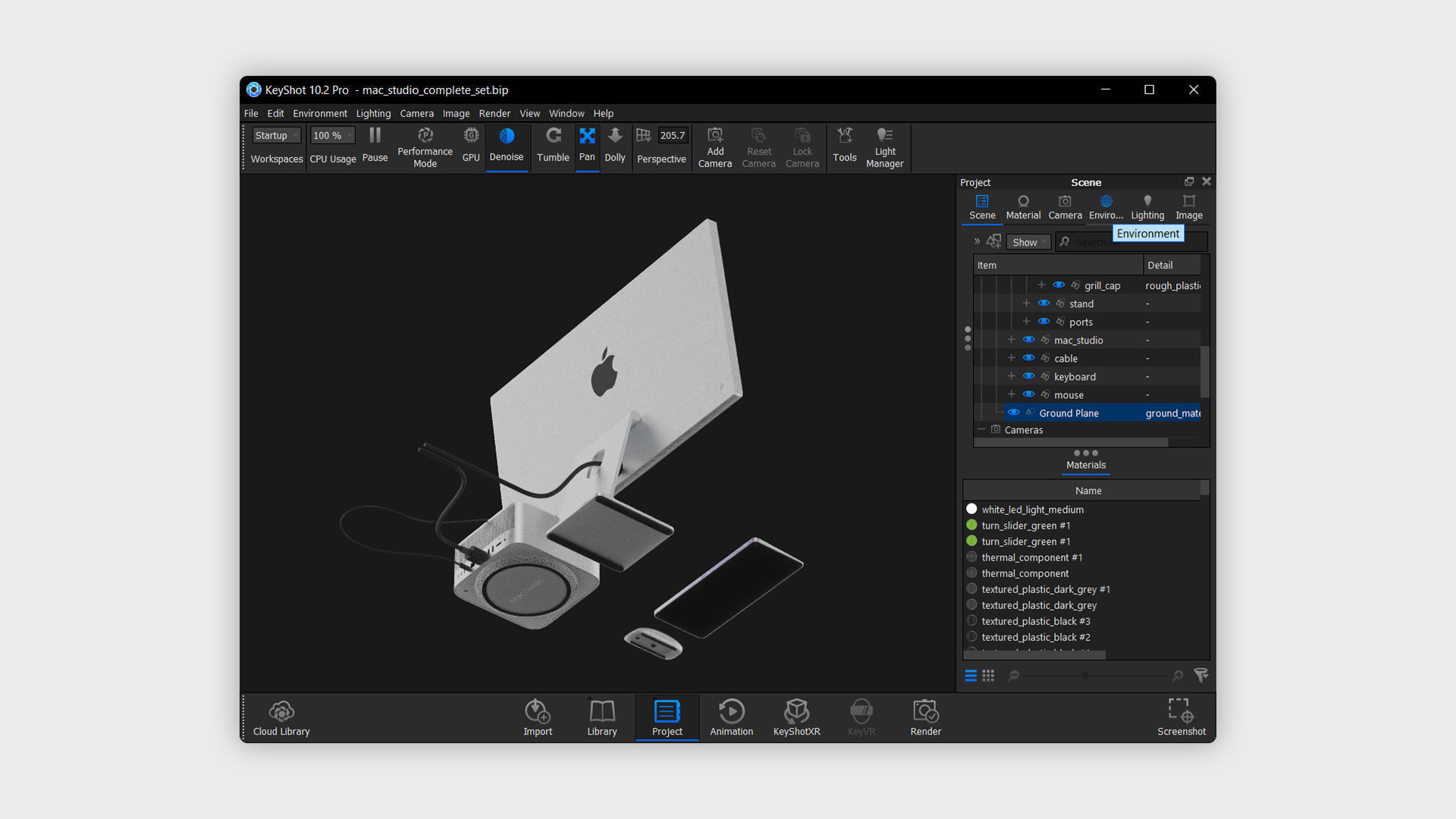Image resolution: width=1456 pixels, height=819 pixels.
Task: Expand the keyboard tree node
Action: click(x=1011, y=376)
